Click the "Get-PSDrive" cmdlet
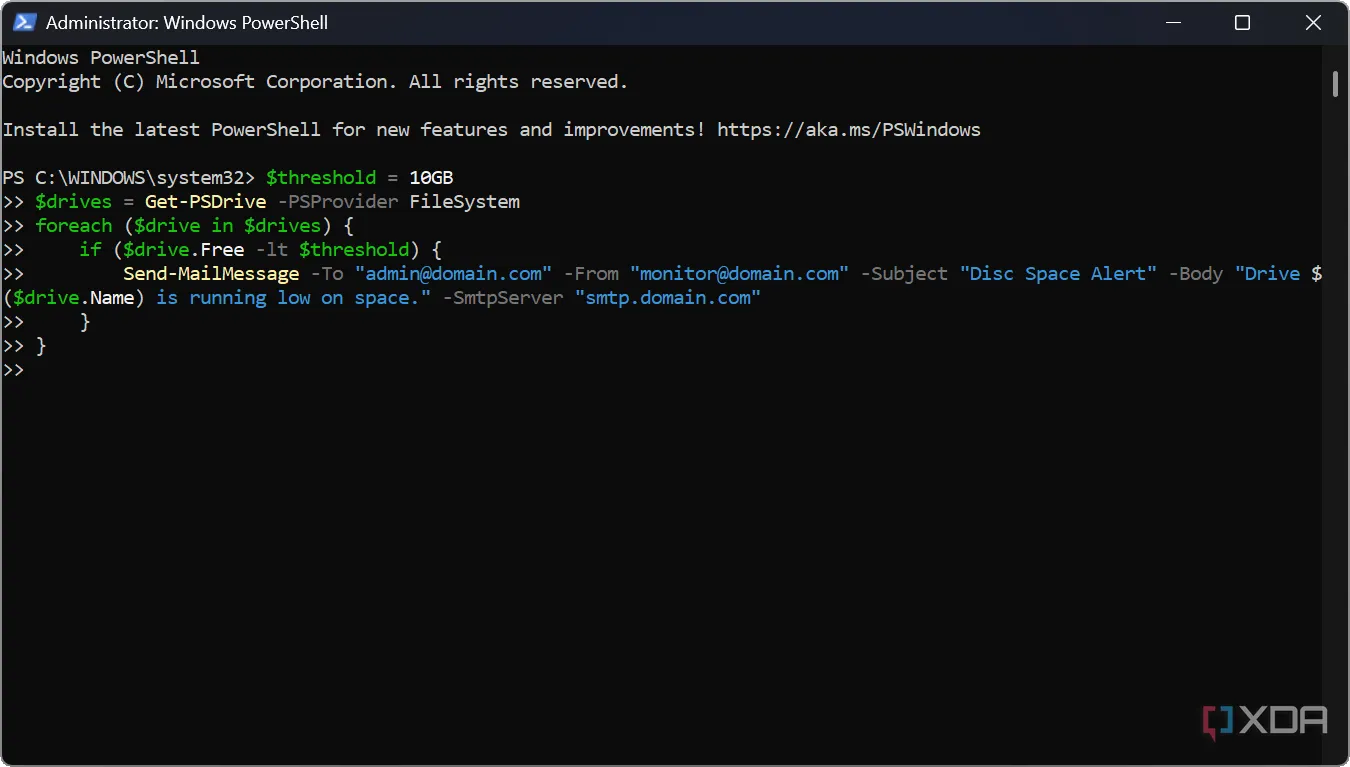 [205, 202]
